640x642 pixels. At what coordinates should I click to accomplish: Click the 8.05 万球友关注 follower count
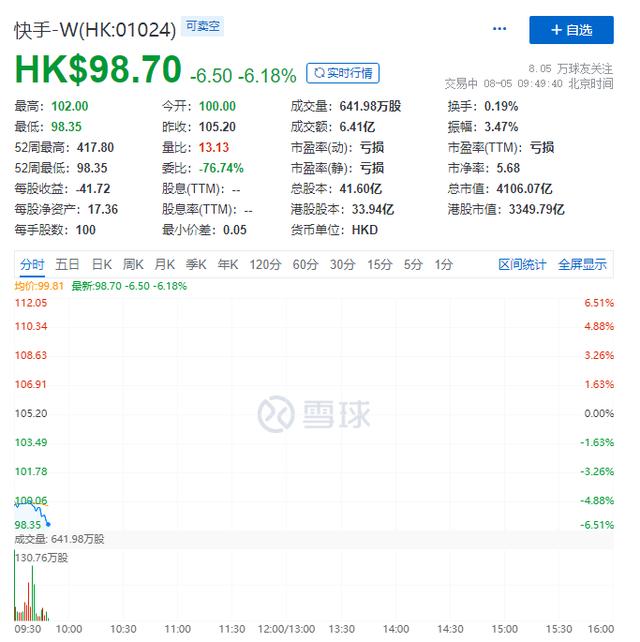tap(570, 68)
